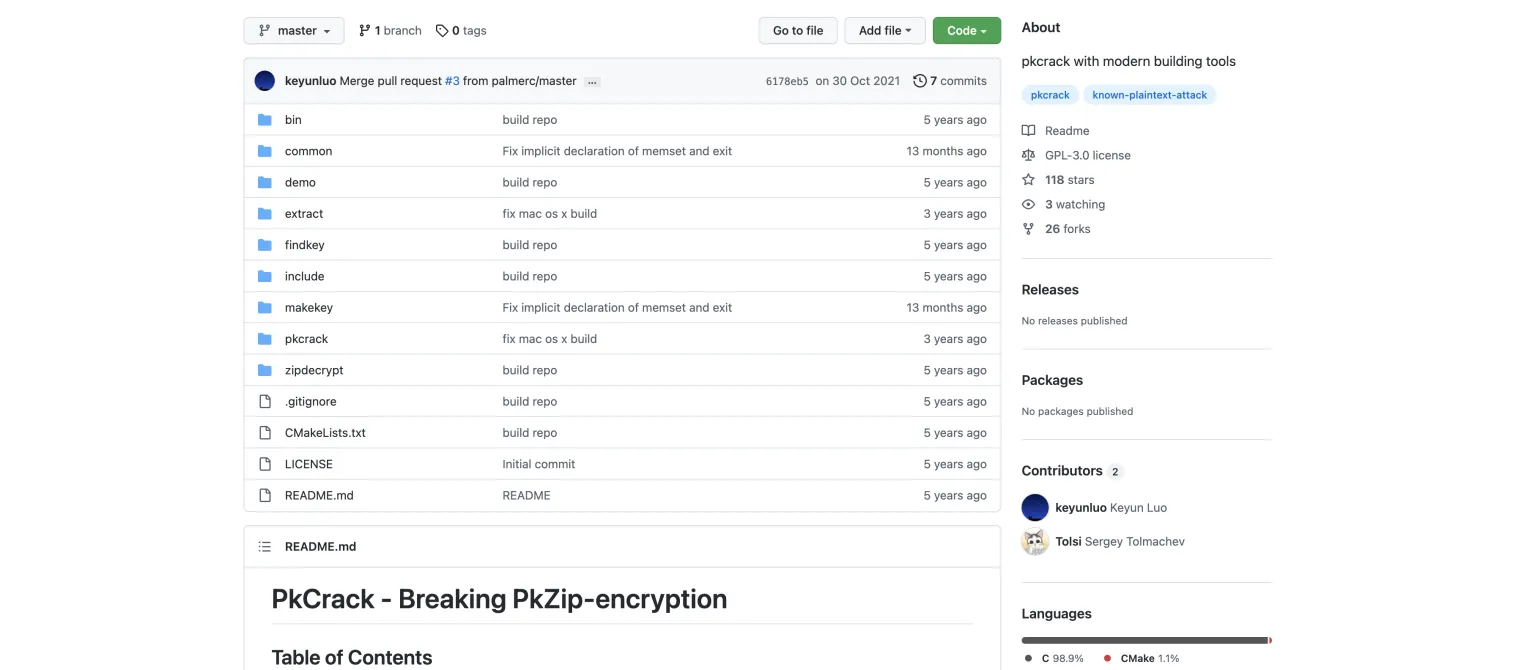
Task: Expand the commit message ellipsis
Action: click(592, 81)
